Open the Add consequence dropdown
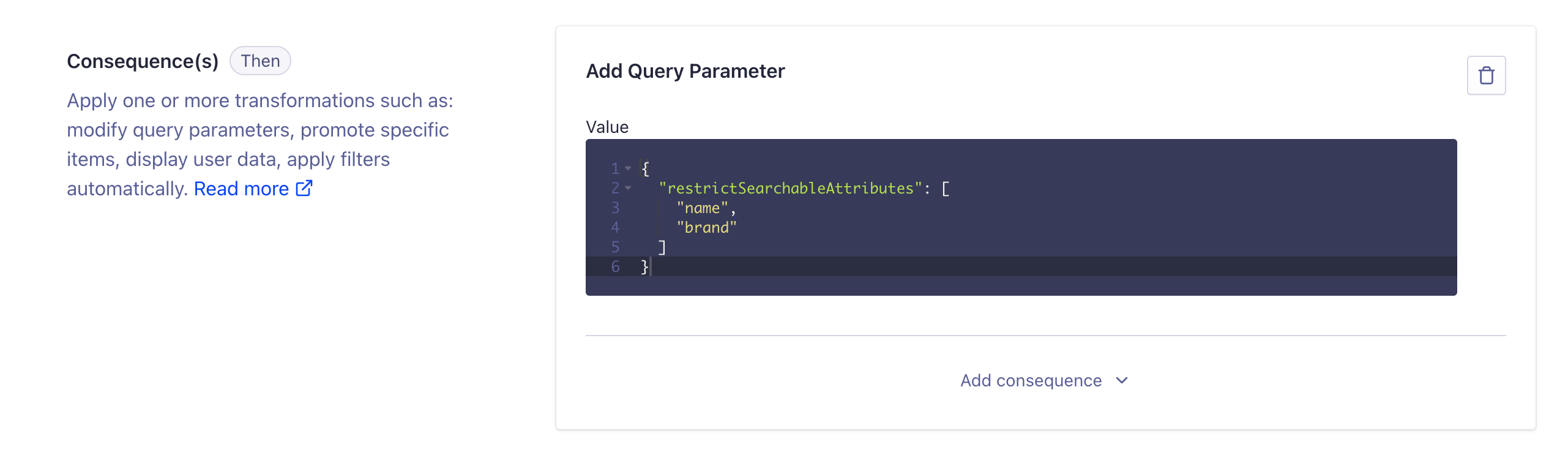1568x458 pixels. [1044, 381]
